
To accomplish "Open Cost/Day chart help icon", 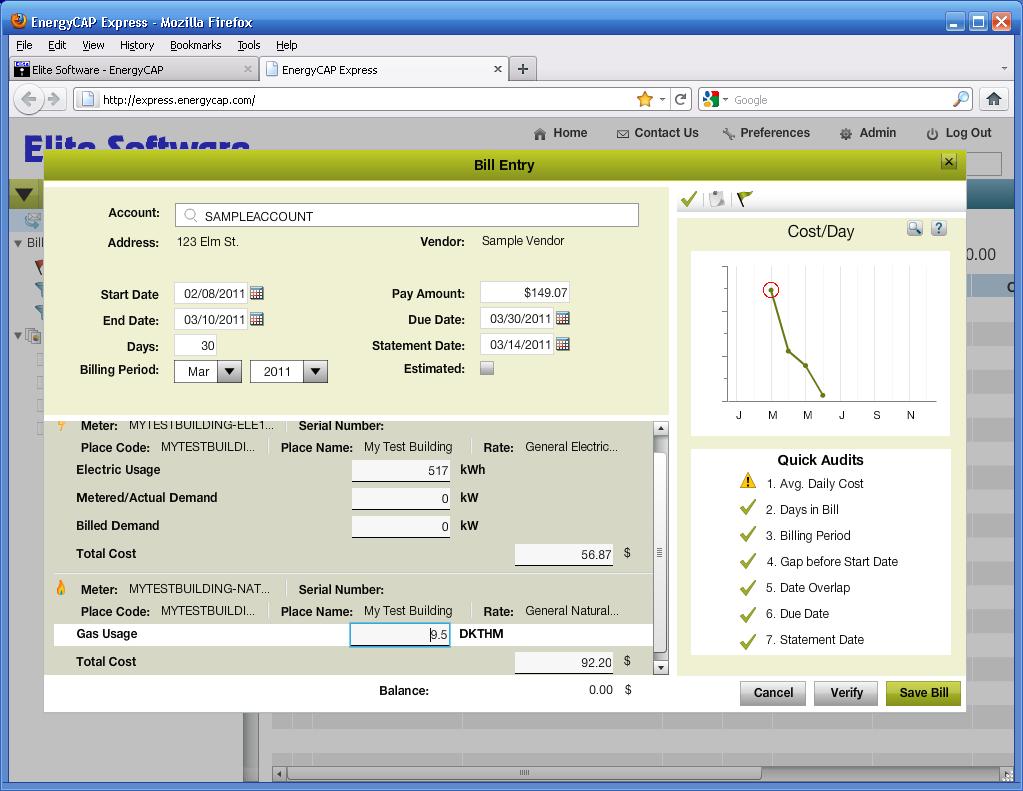I will (x=938, y=228).
